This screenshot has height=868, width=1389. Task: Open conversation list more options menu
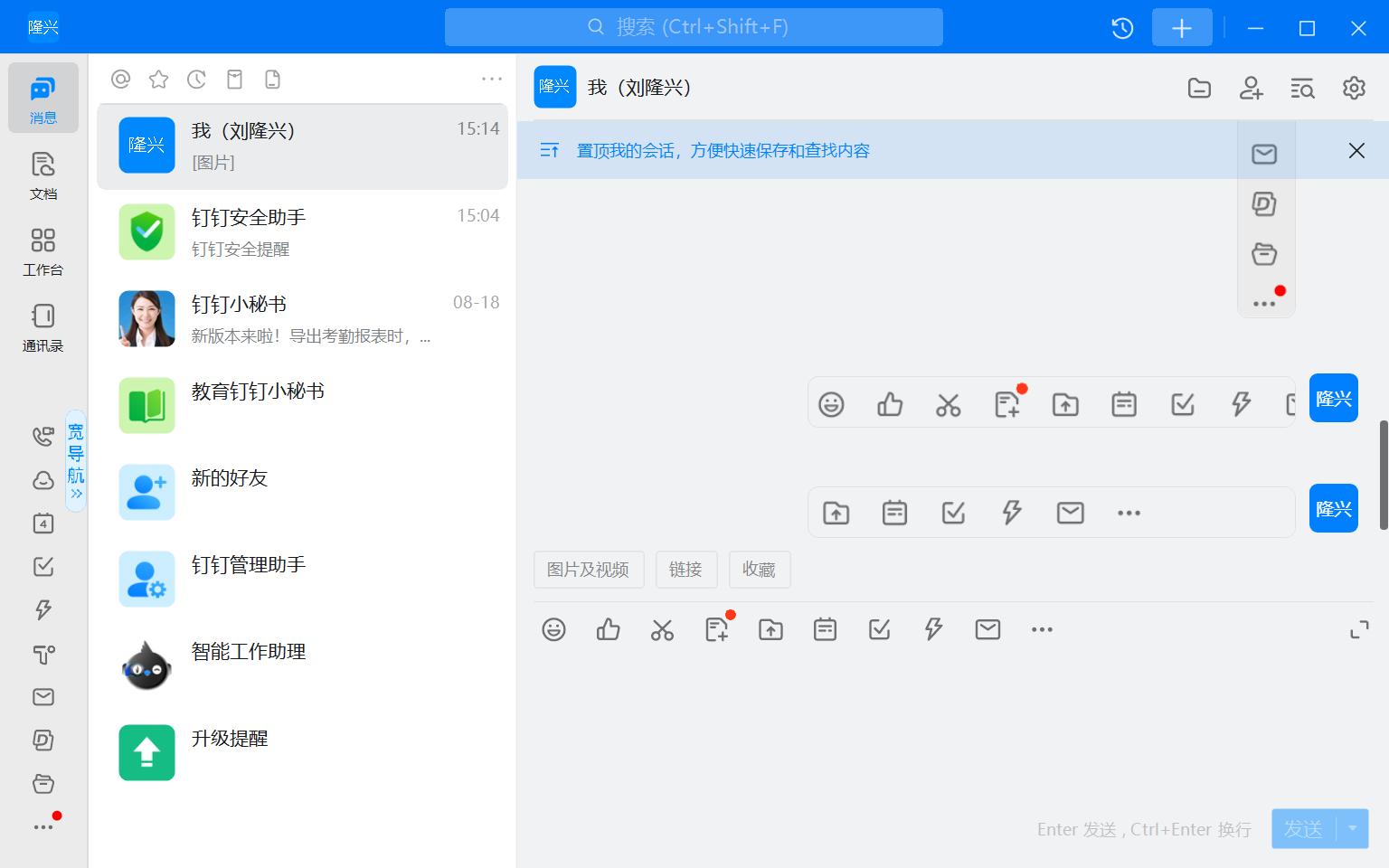pos(492,80)
